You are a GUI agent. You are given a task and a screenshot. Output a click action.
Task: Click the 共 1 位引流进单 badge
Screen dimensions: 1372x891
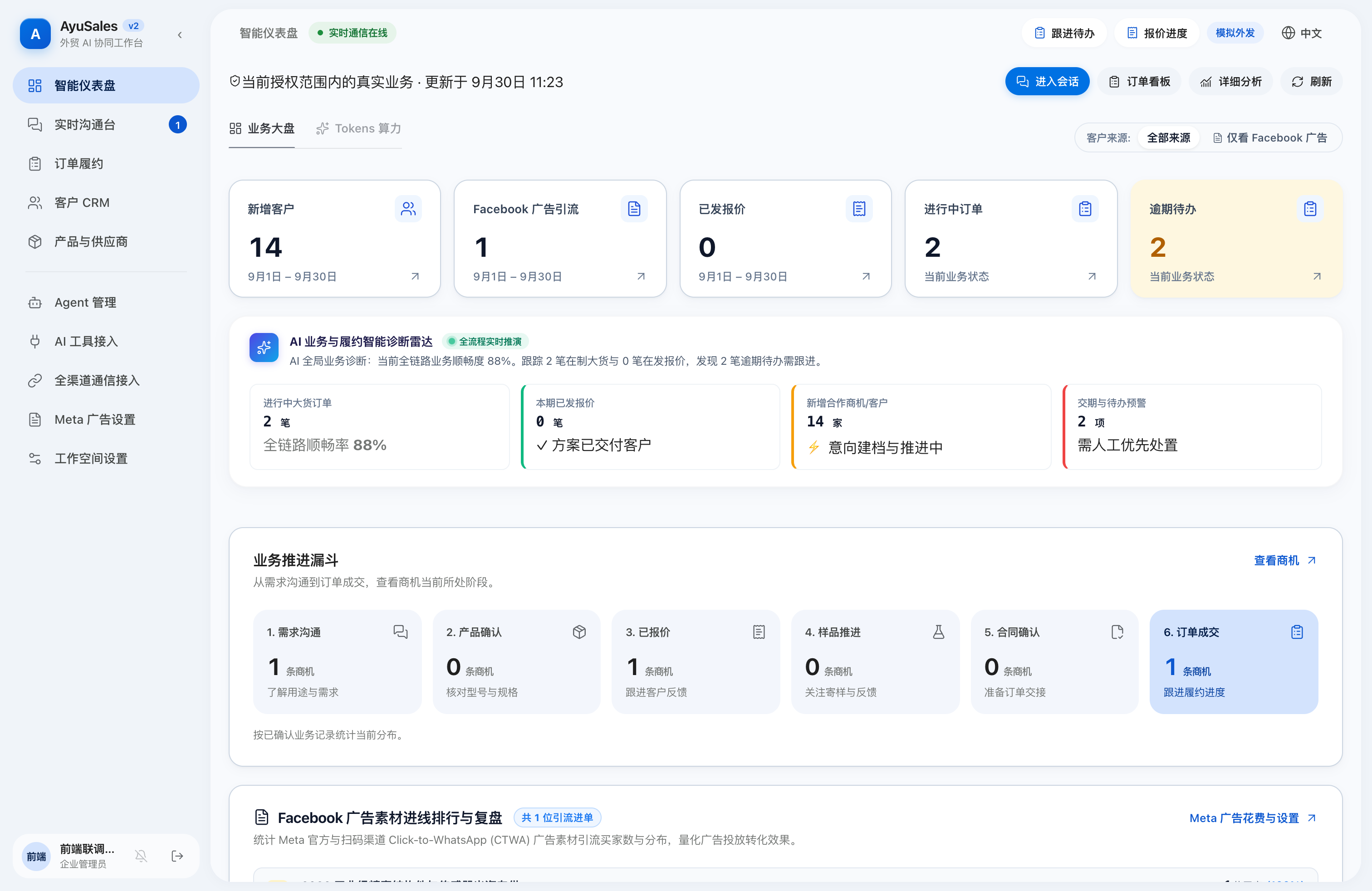coord(557,818)
